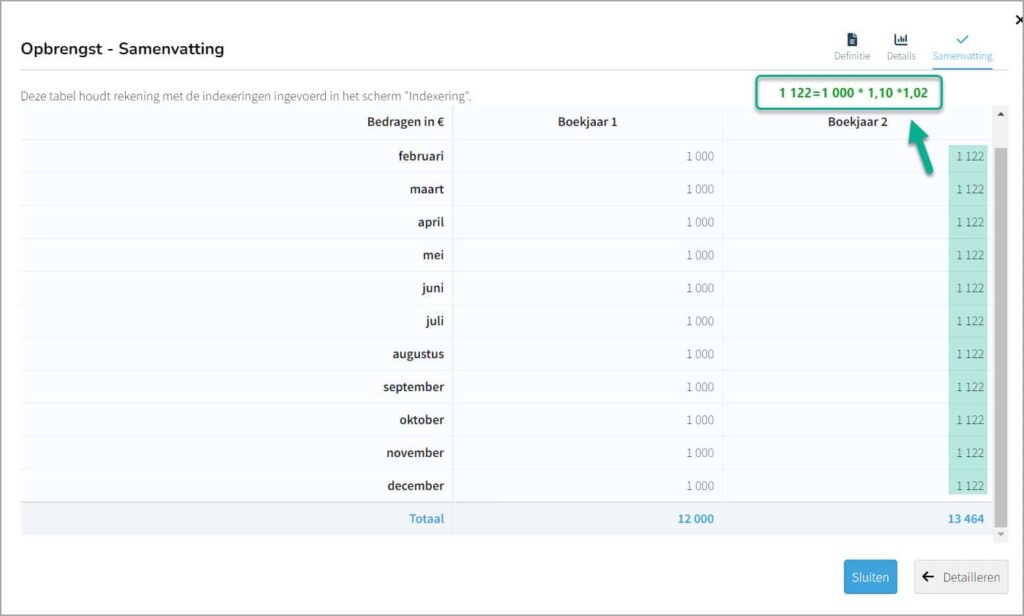Click februari Boekjaar 1 value 1 000
Image resolution: width=1024 pixels, height=616 pixels.
click(x=699, y=157)
